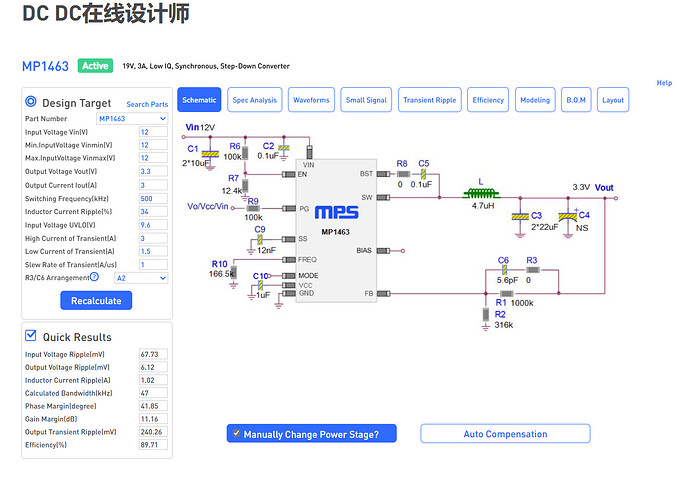Expand the R3/C6 Arrangement dropdown
The height and width of the screenshot is (478, 690).
pyautogui.click(x=140, y=278)
